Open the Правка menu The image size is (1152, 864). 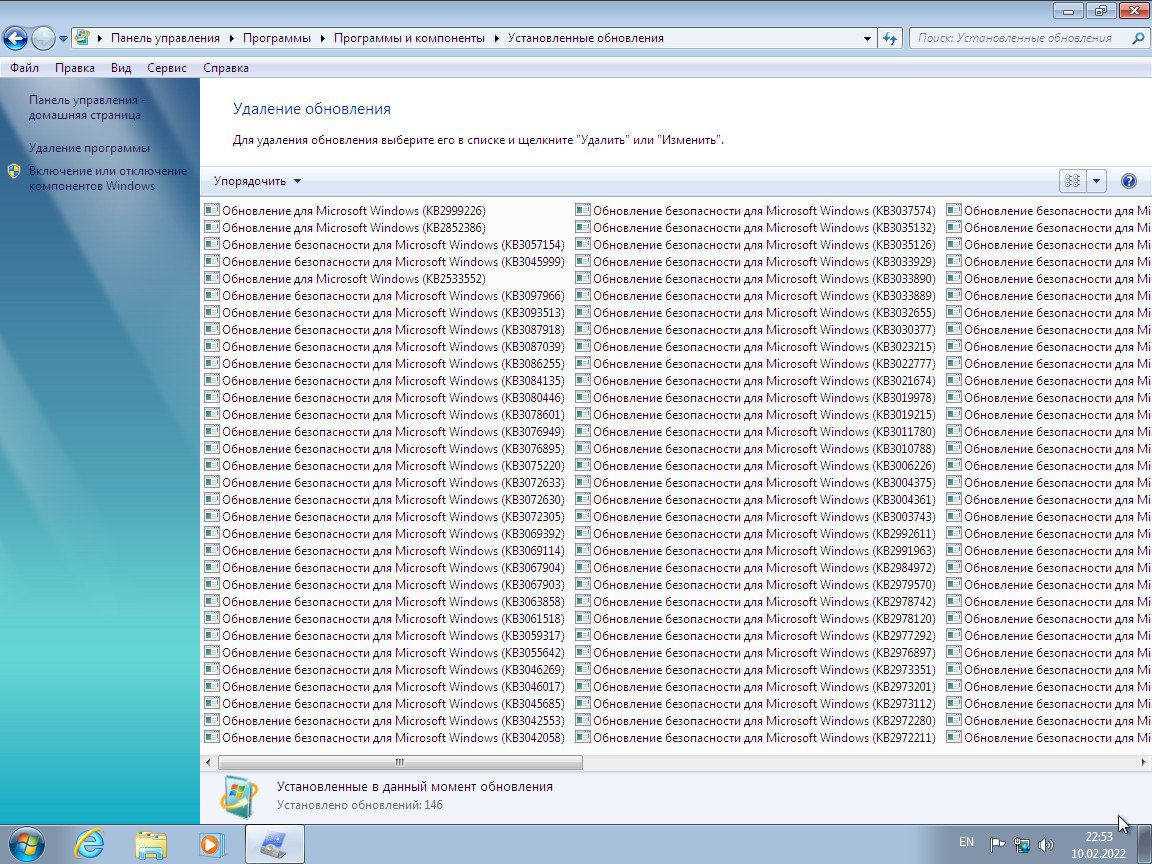click(x=74, y=68)
